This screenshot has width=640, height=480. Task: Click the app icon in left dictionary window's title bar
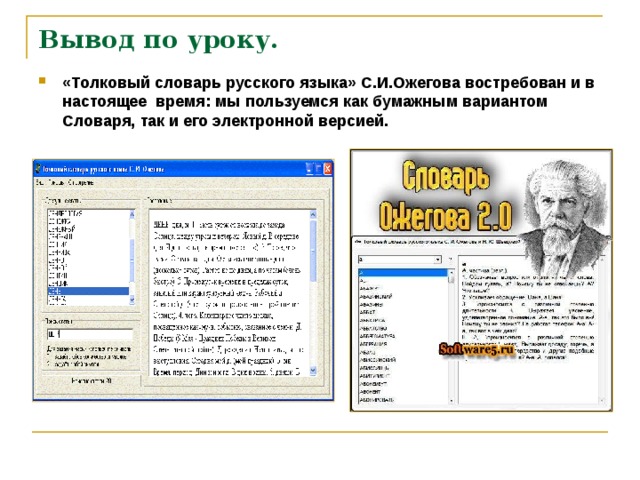click(38, 169)
